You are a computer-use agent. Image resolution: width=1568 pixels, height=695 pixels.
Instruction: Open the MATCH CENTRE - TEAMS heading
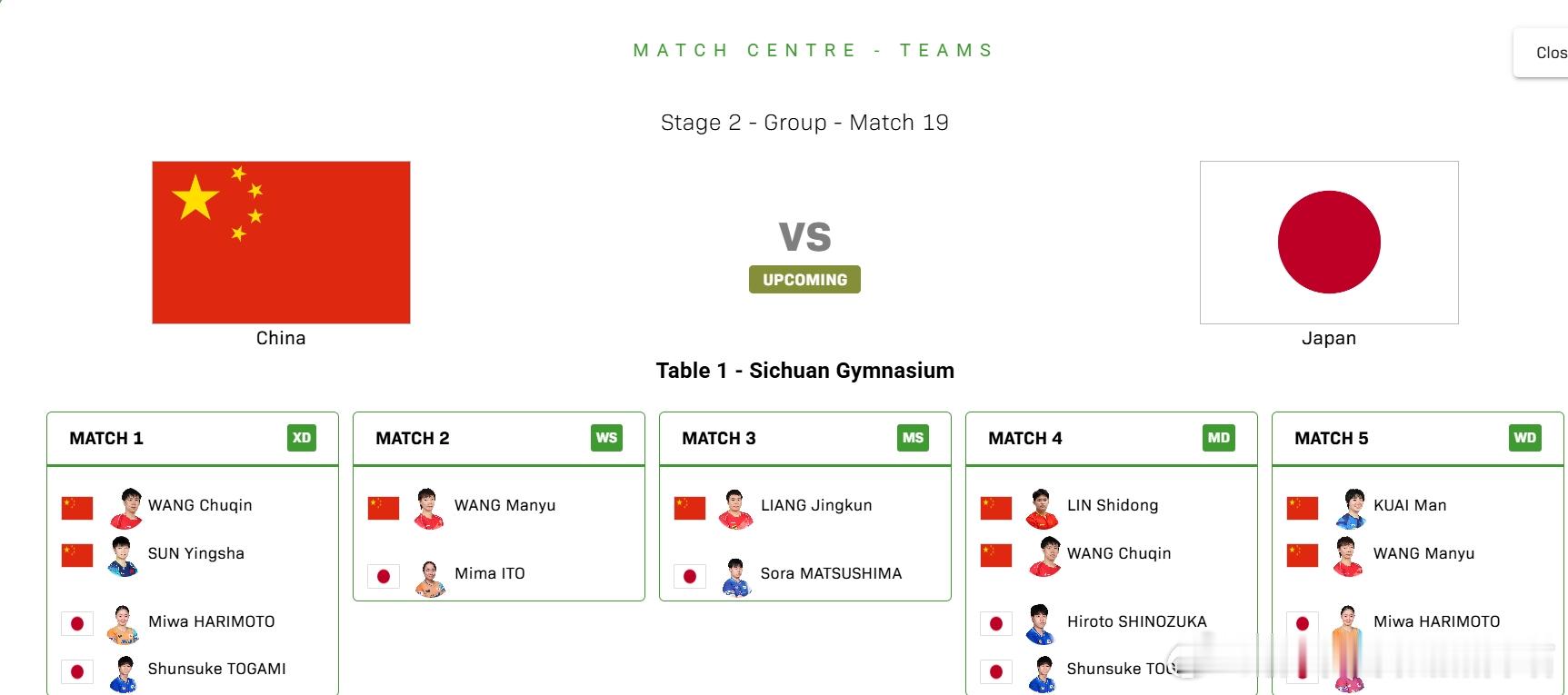pos(813,50)
